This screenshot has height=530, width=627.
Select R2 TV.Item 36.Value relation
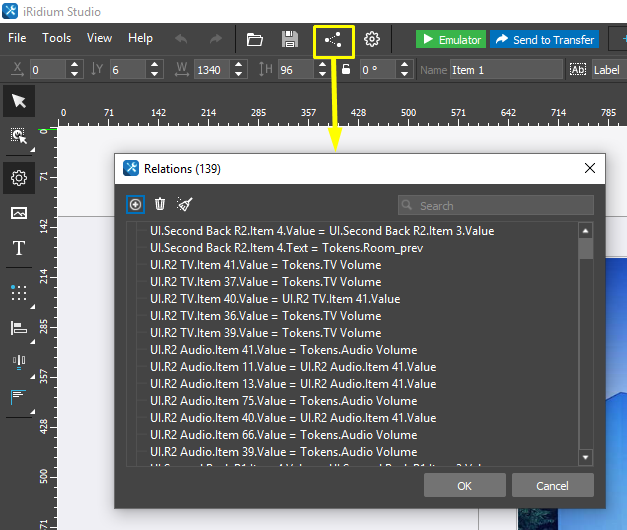(x=266, y=316)
